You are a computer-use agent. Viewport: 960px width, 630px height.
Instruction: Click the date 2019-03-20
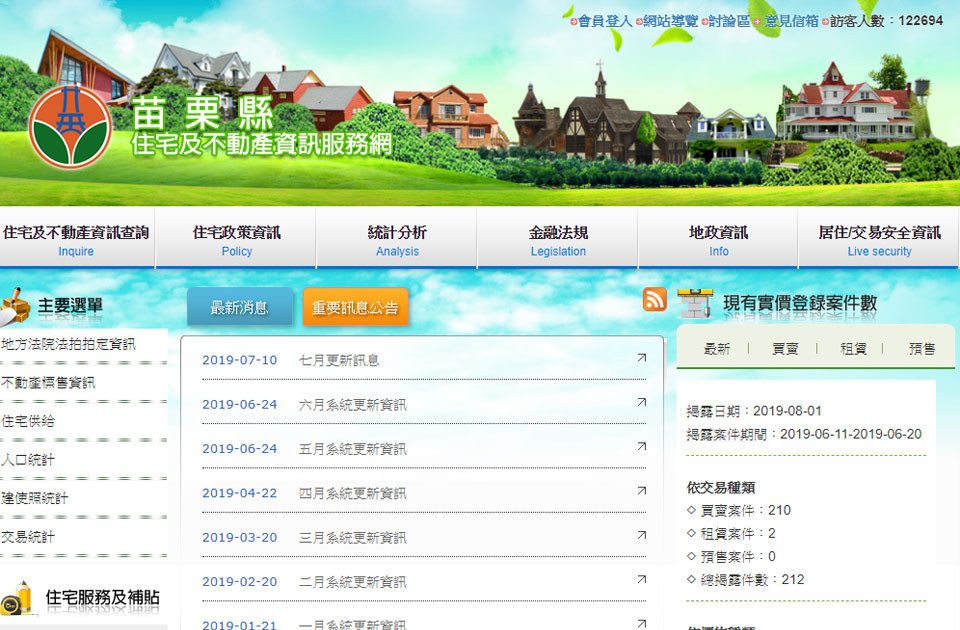point(239,537)
